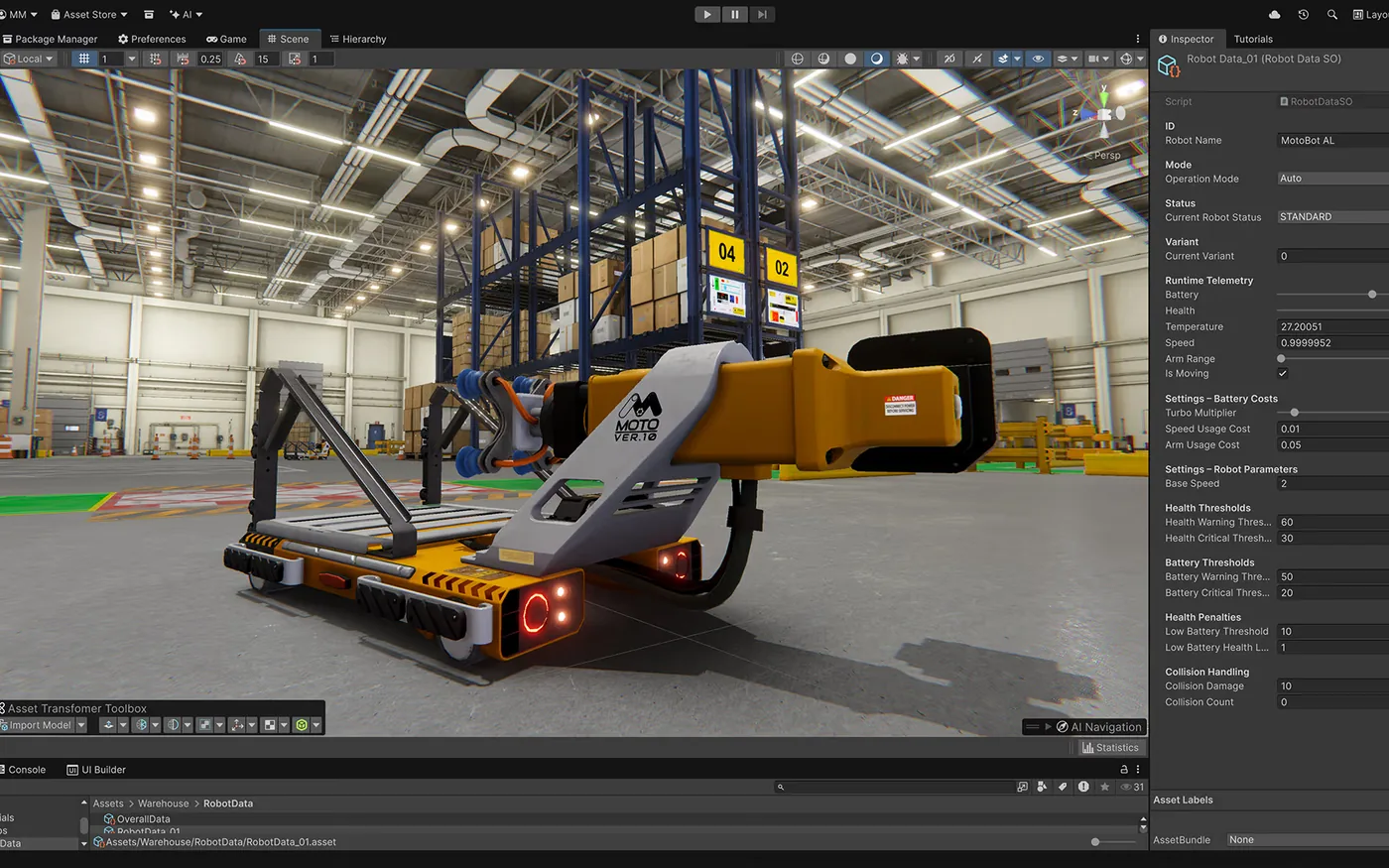Select the shaded solid sphere draw mode
The width and height of the screenshot is (1389, 868).
850,59
